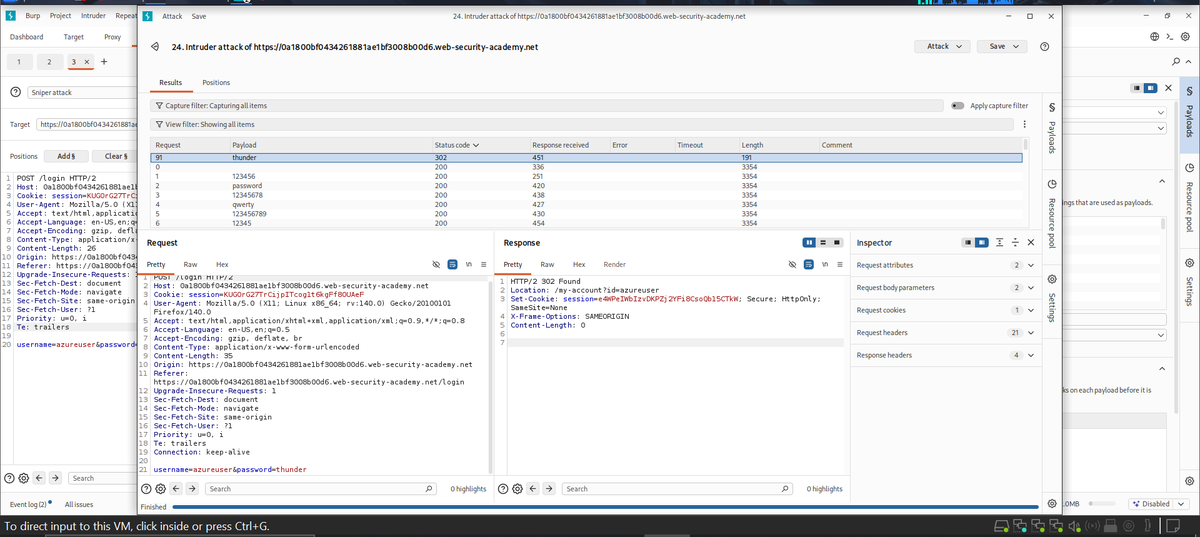Open Request search settings gear
This screenshot has height=537, width=1200.
coord(162,489)
